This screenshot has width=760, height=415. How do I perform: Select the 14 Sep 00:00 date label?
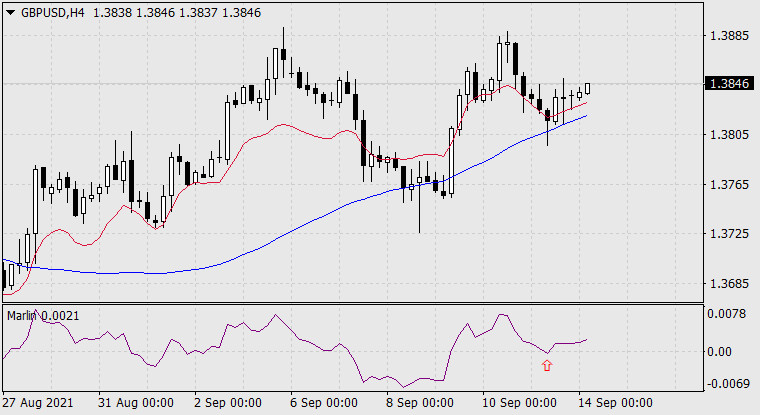point(616,402)
